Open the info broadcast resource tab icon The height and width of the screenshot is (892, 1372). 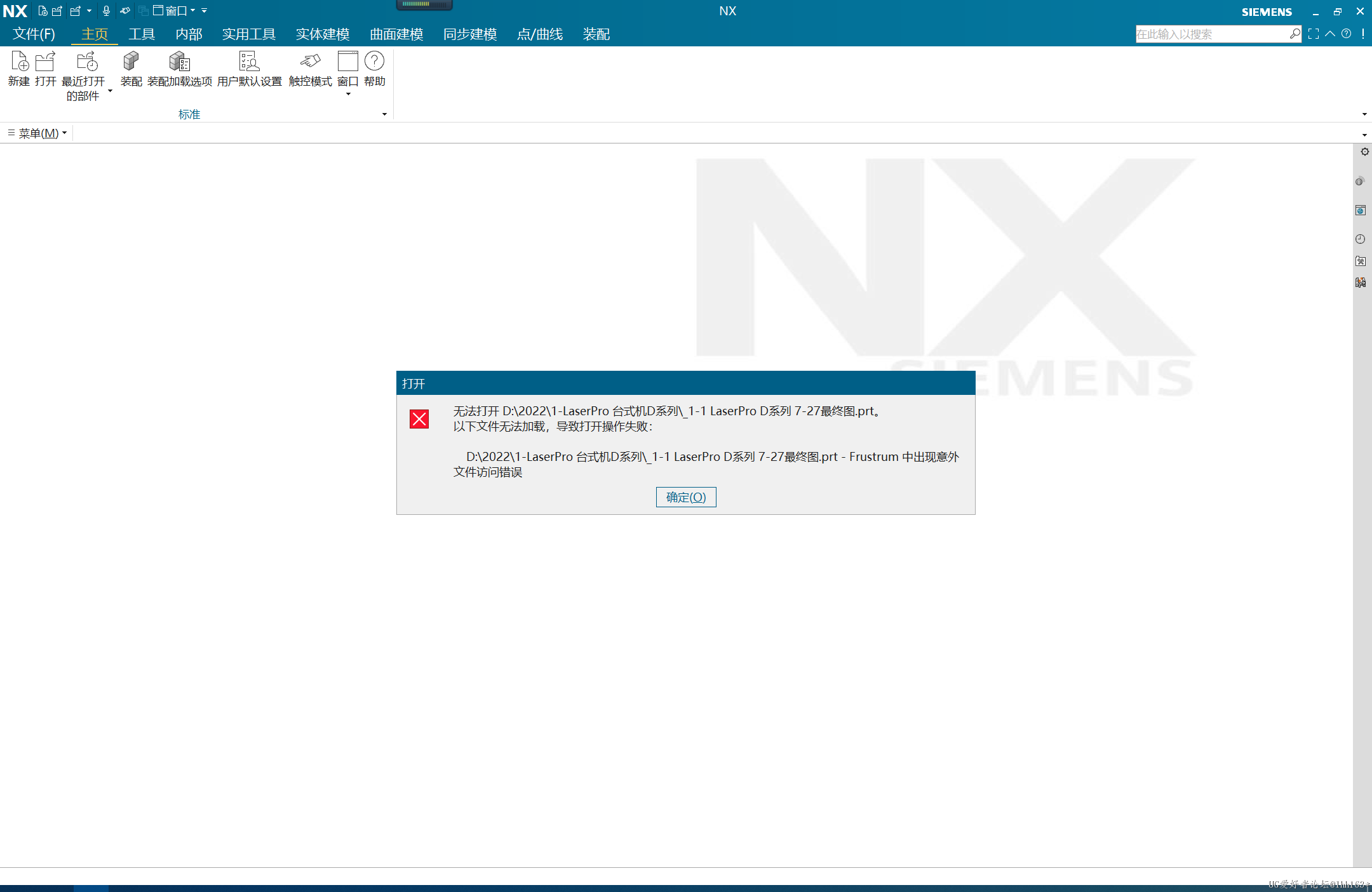(x=1360, y=182)
